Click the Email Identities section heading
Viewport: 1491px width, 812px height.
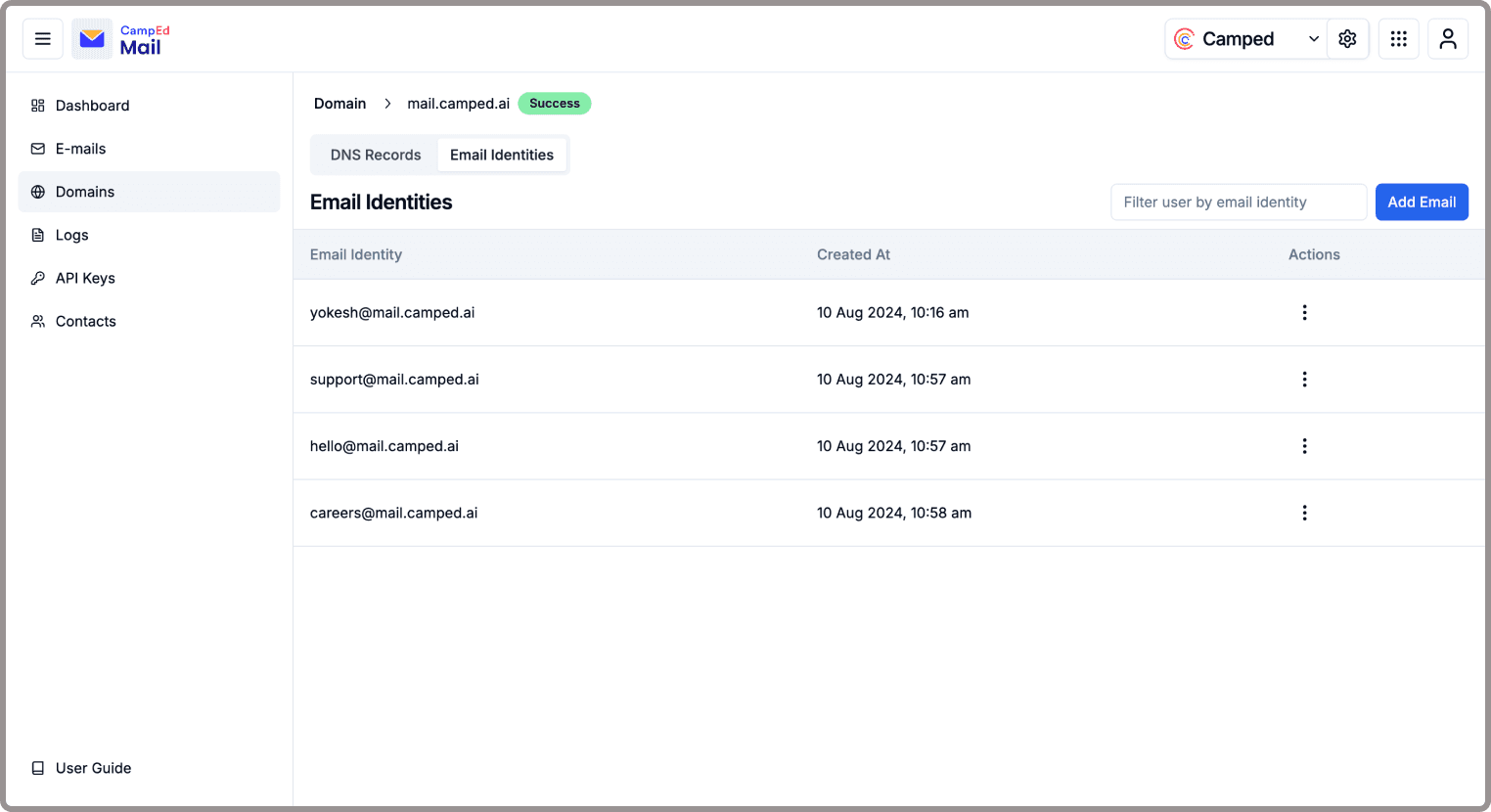382,202
